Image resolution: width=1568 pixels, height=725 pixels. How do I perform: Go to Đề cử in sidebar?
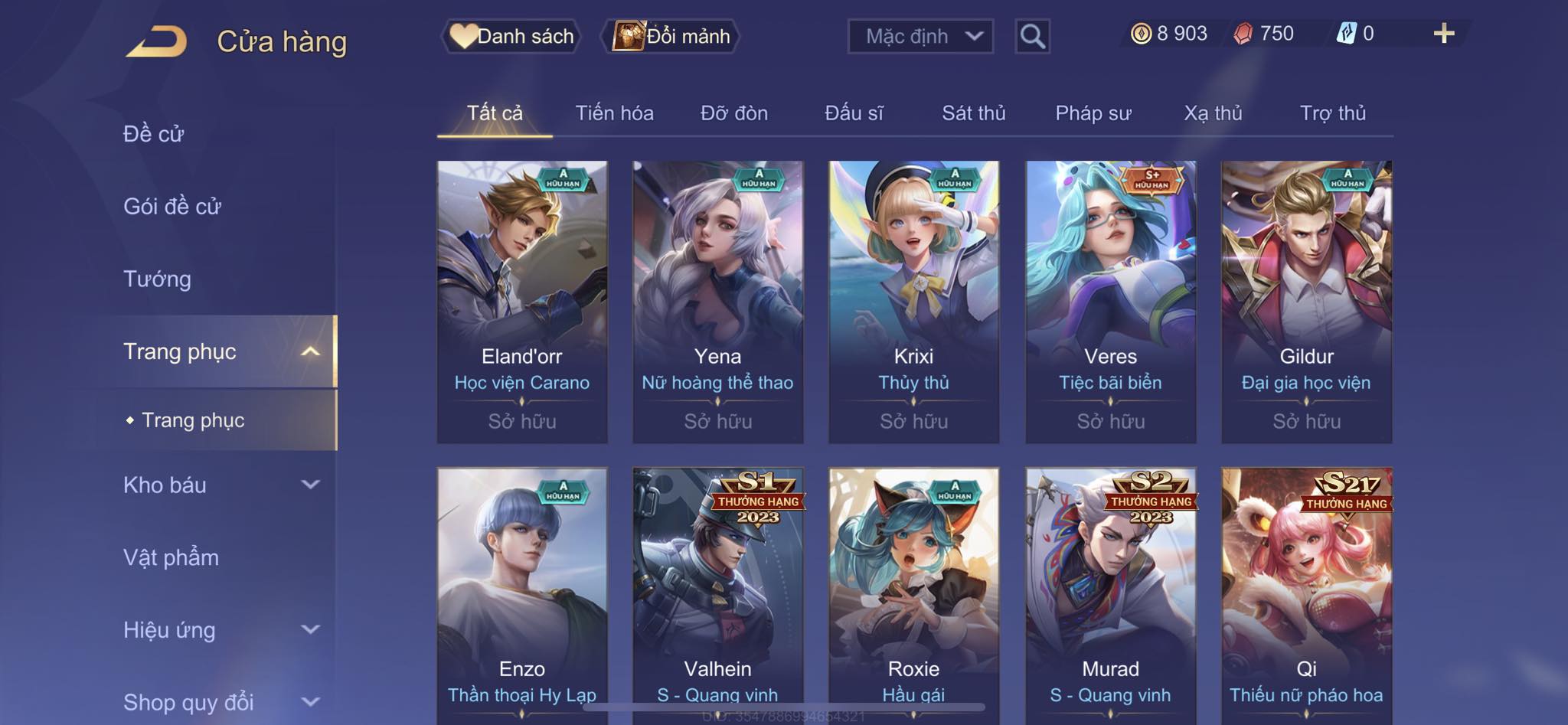pyautogui.click(x=153, y=134)
